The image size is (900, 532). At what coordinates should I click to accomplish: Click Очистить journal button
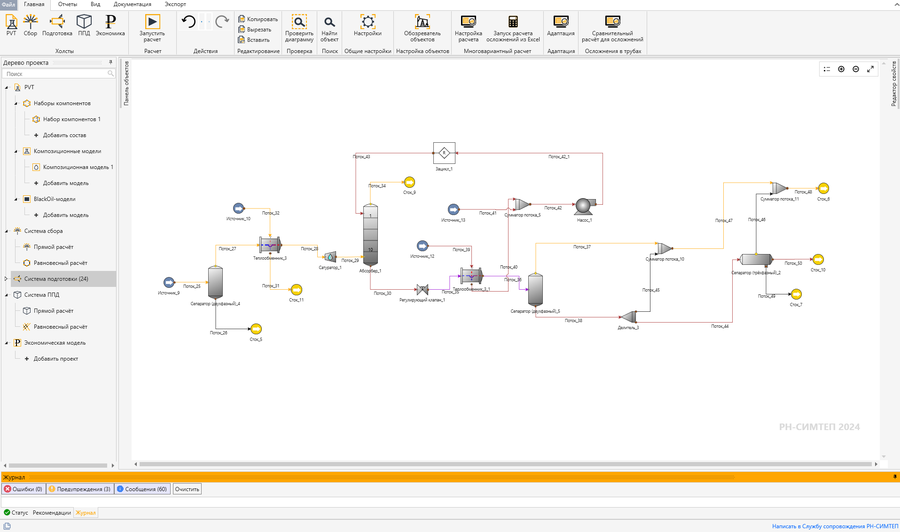tap(187, 489)
